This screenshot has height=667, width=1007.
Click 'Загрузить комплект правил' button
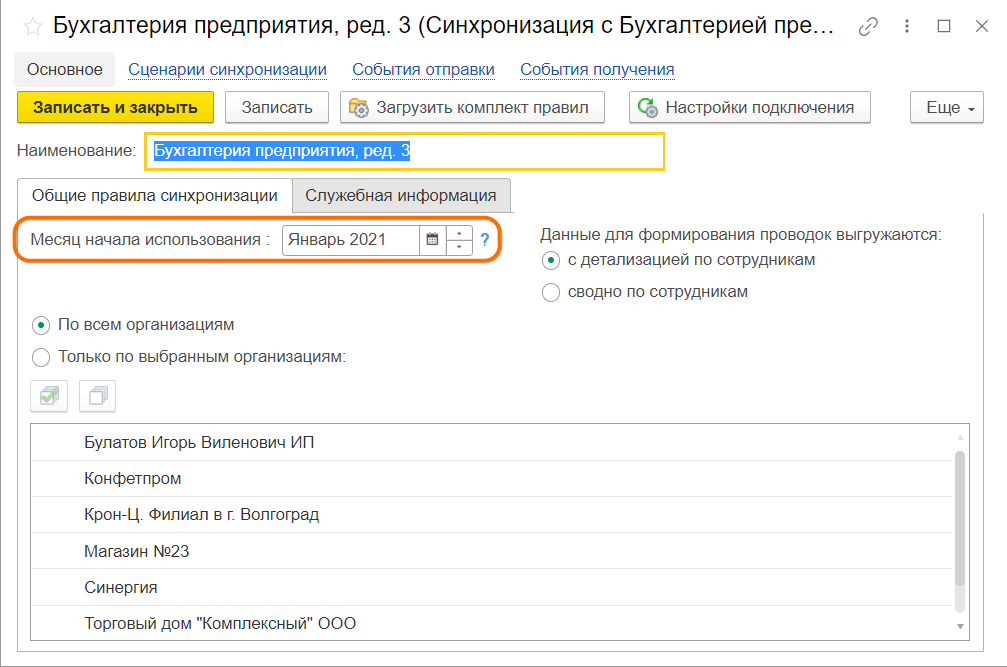point(472,107)
